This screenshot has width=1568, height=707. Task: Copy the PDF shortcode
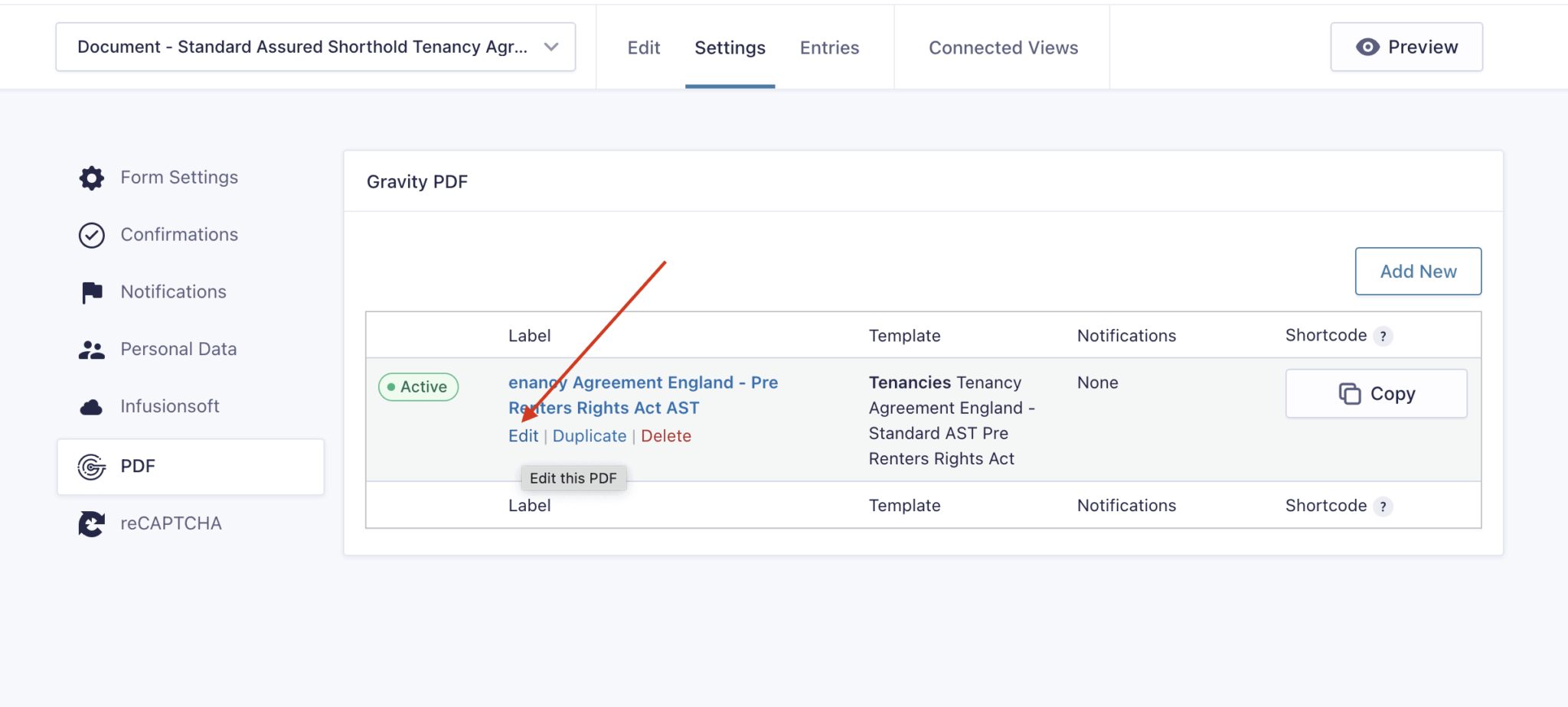[1377, 393]
